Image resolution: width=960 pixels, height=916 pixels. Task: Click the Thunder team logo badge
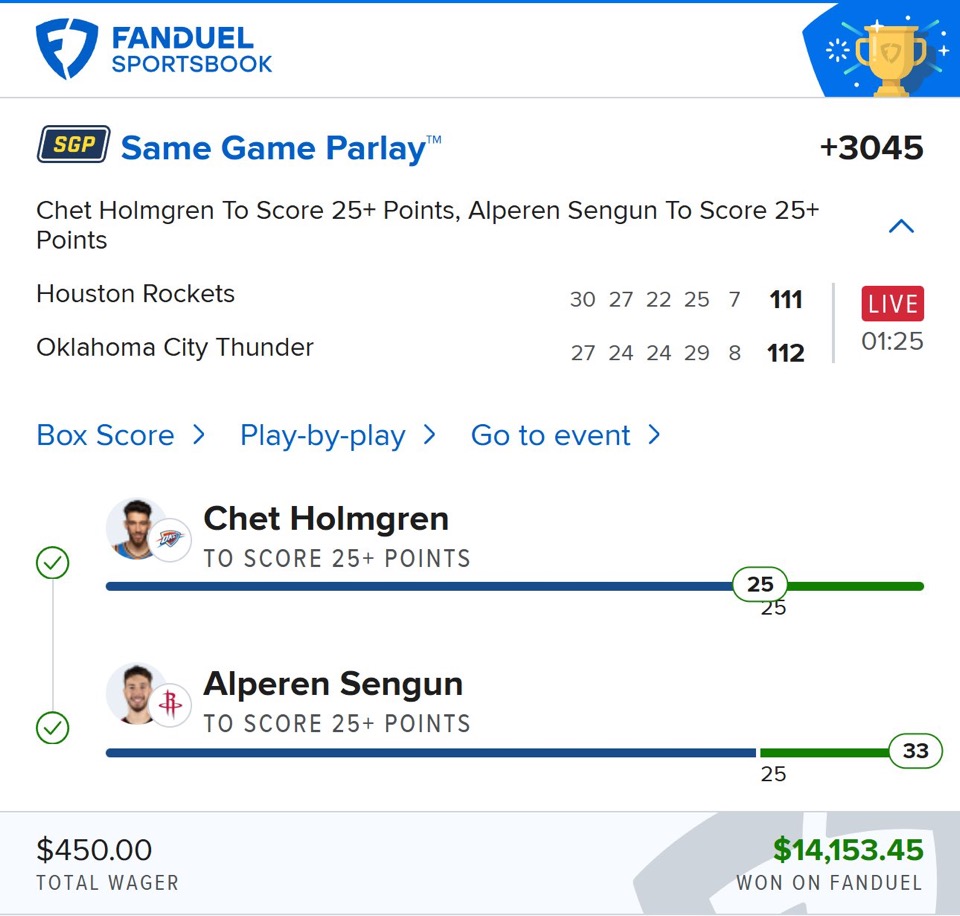pyautogui.click(x=170, y=540)
